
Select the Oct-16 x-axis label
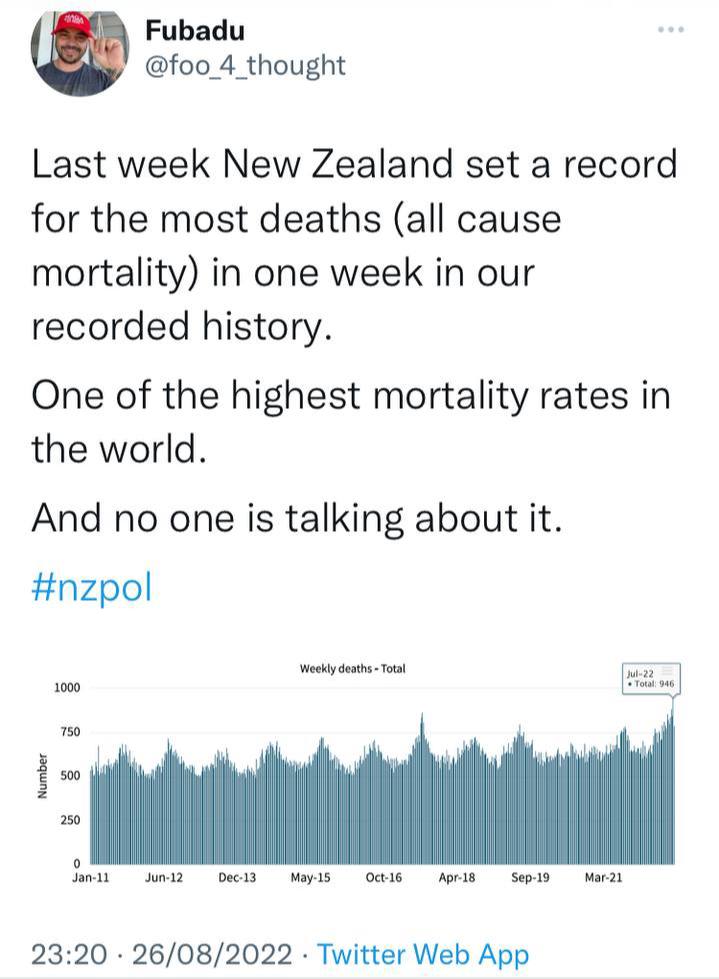384,877
